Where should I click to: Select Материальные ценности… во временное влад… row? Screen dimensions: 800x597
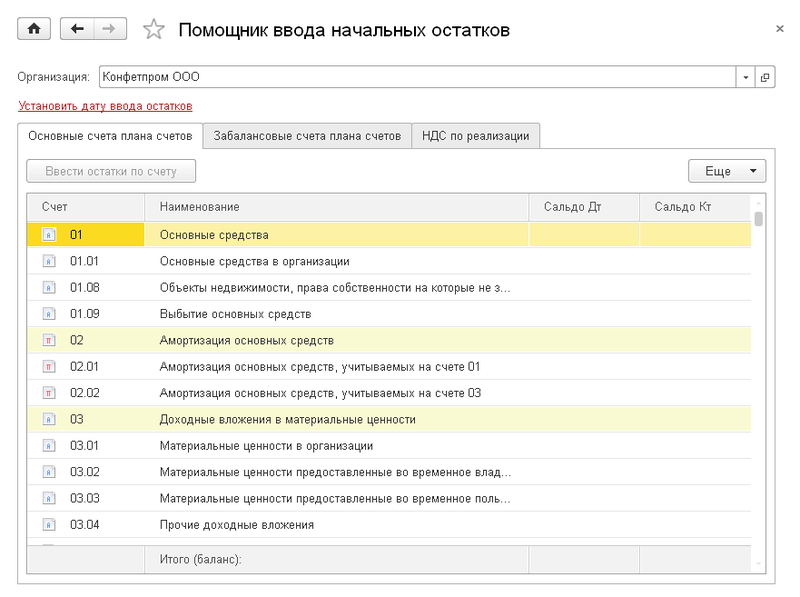[389, 472]
